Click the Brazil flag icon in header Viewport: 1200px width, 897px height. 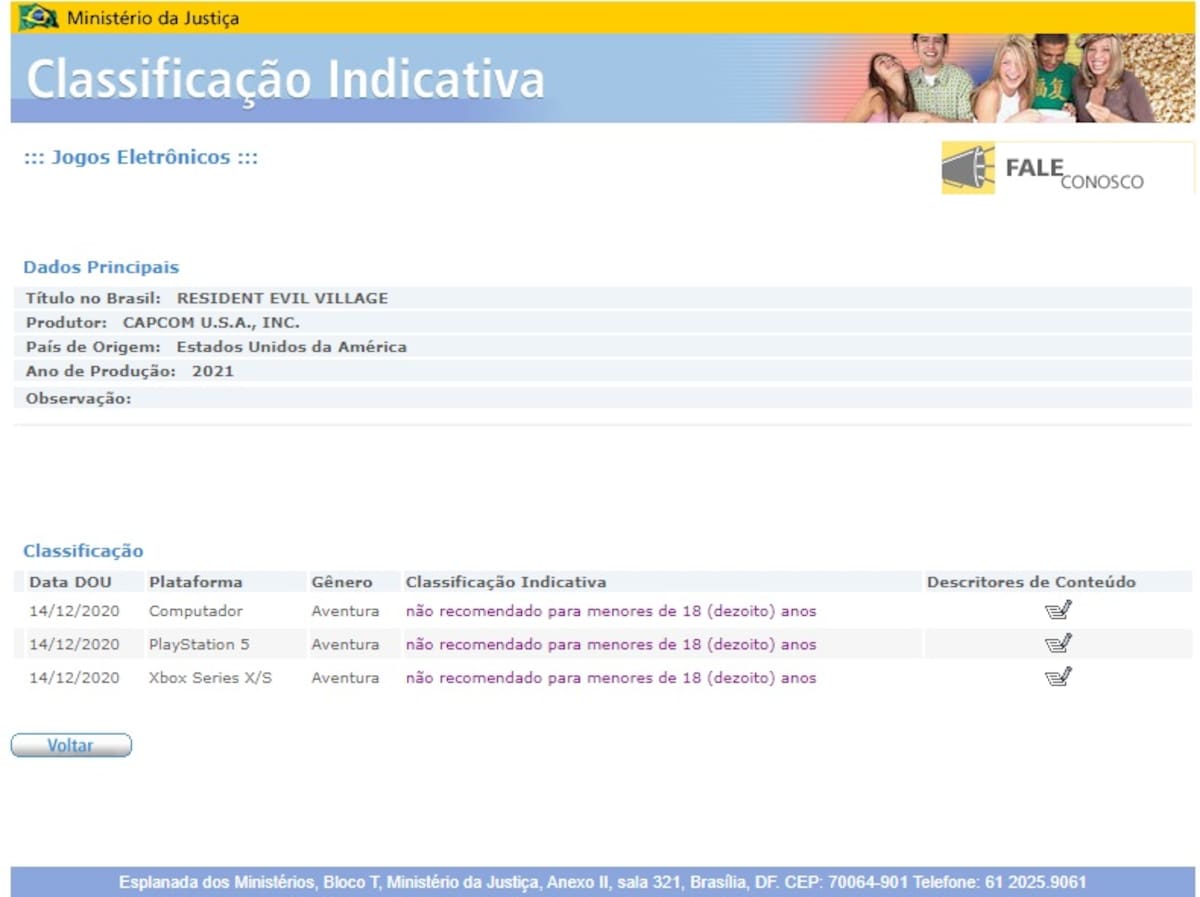38,17
